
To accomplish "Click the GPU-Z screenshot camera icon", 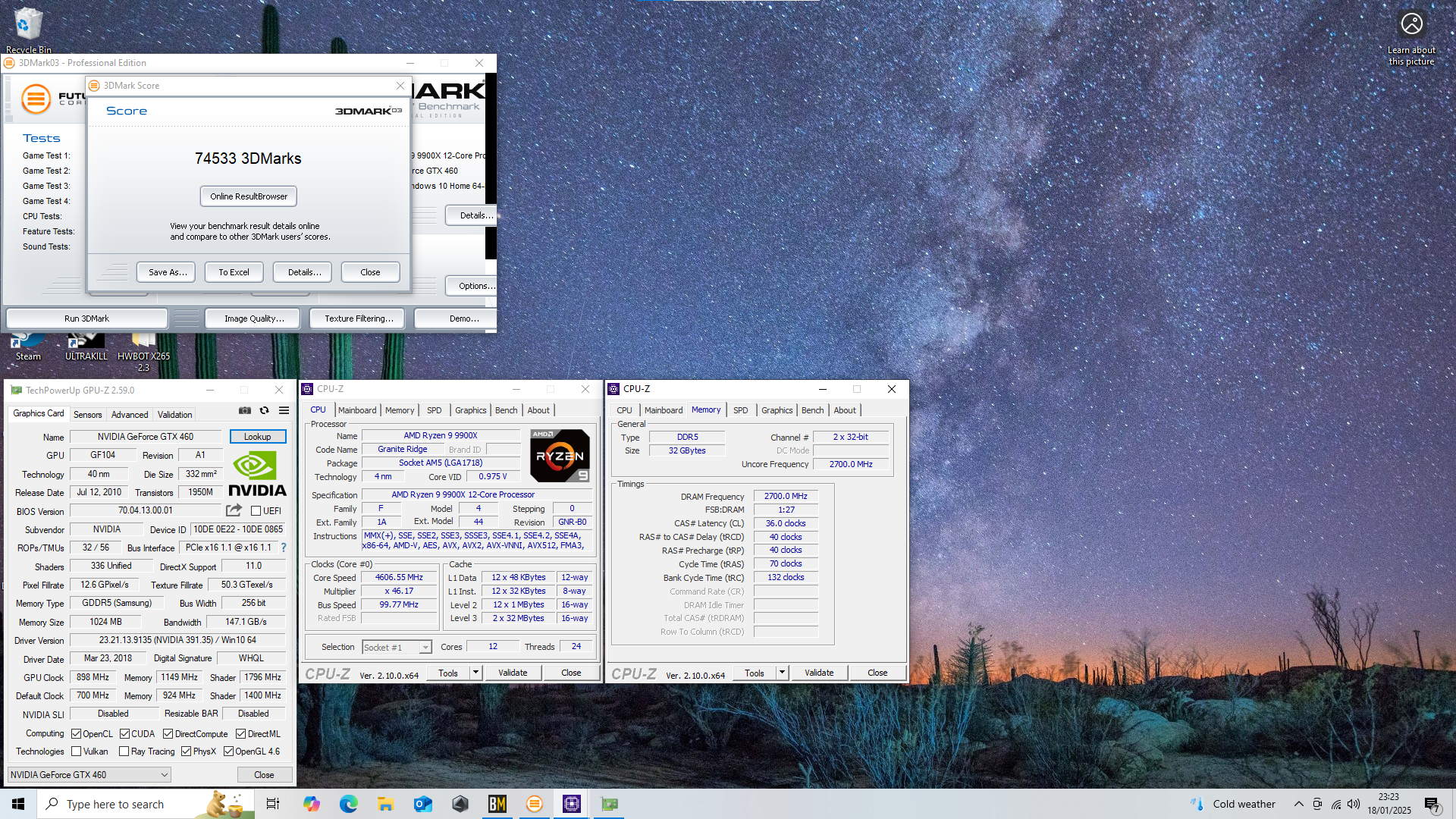I will 245,410.
